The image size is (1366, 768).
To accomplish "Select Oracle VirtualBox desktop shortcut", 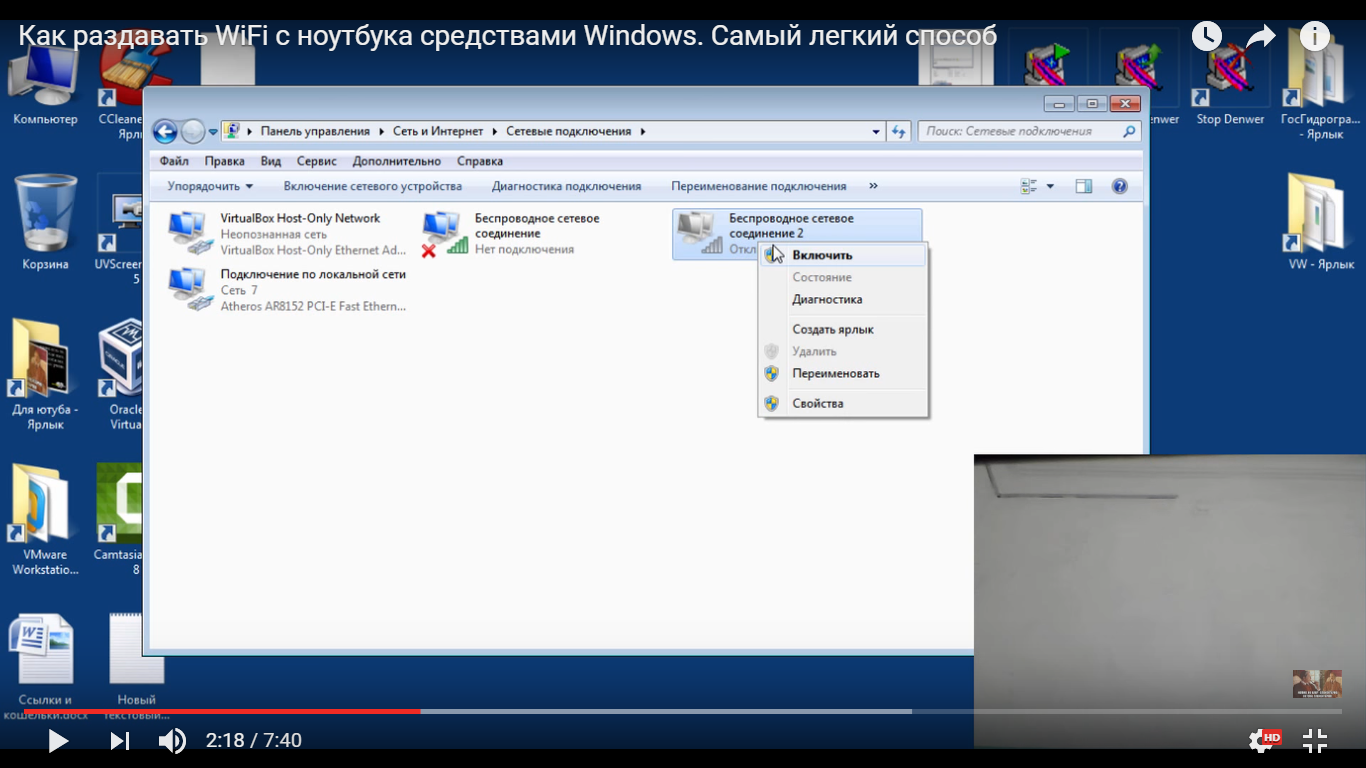I will pos(122,374).
